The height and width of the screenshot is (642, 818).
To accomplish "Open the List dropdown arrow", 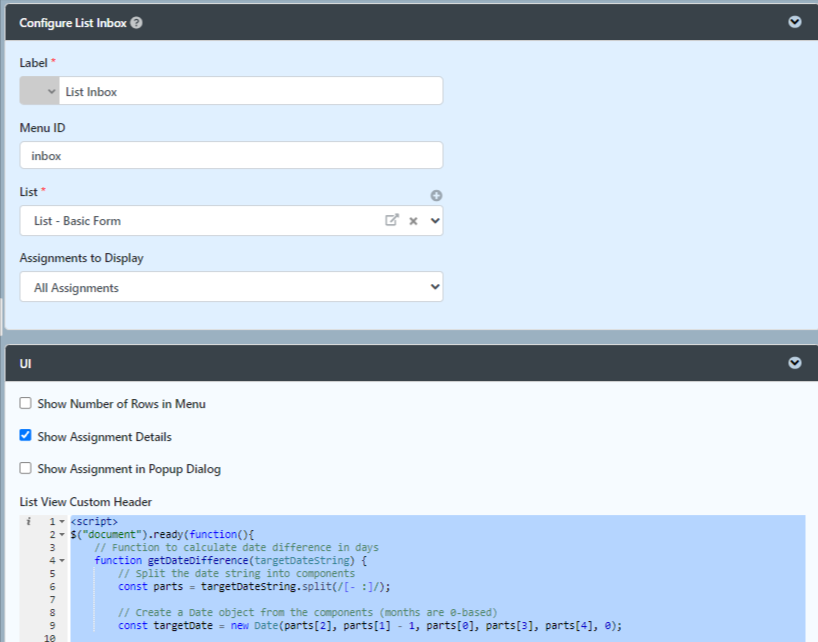I will tap(435, 221).
